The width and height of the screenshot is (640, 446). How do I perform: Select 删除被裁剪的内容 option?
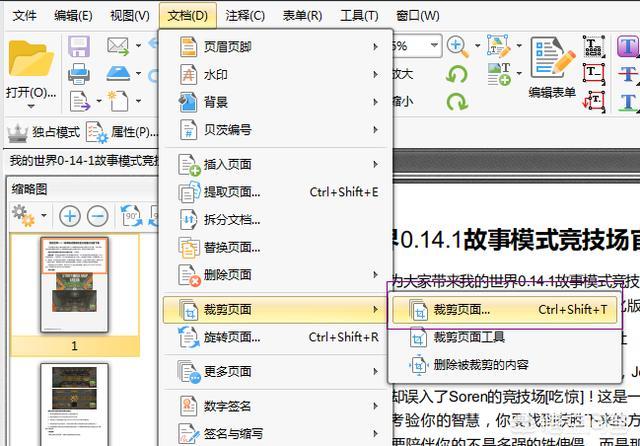coord(481,364)
